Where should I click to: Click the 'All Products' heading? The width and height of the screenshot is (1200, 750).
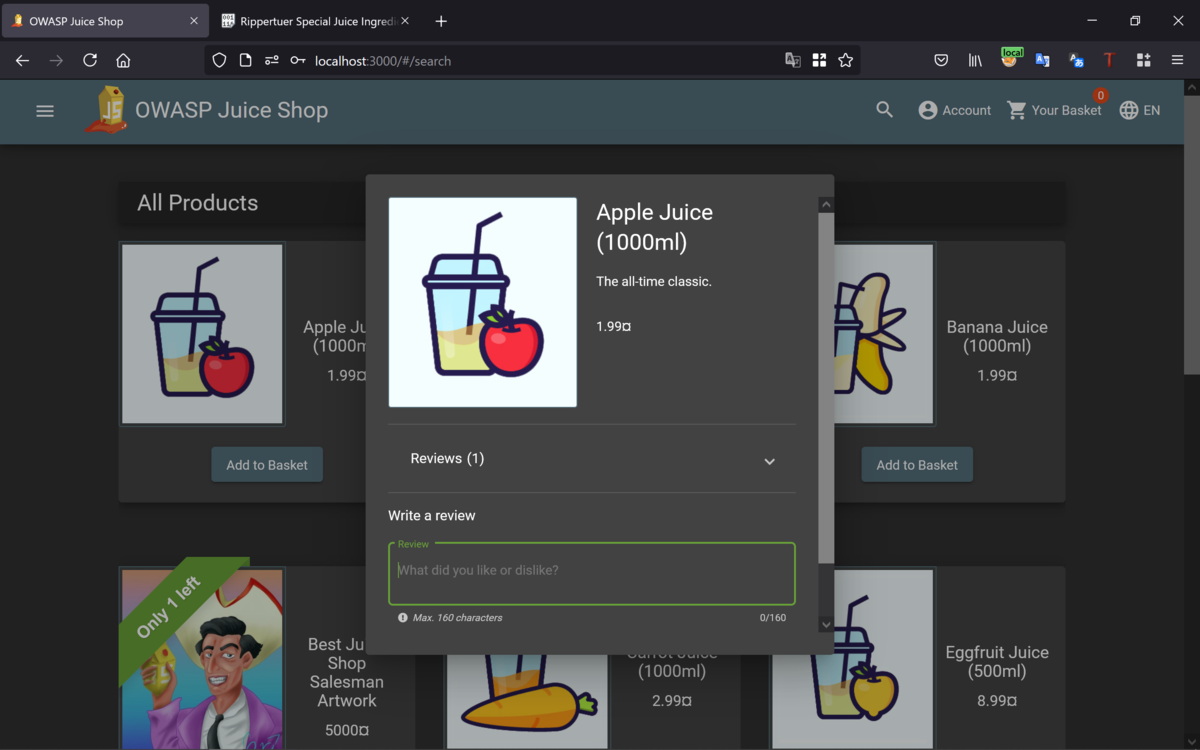point(198,203)
